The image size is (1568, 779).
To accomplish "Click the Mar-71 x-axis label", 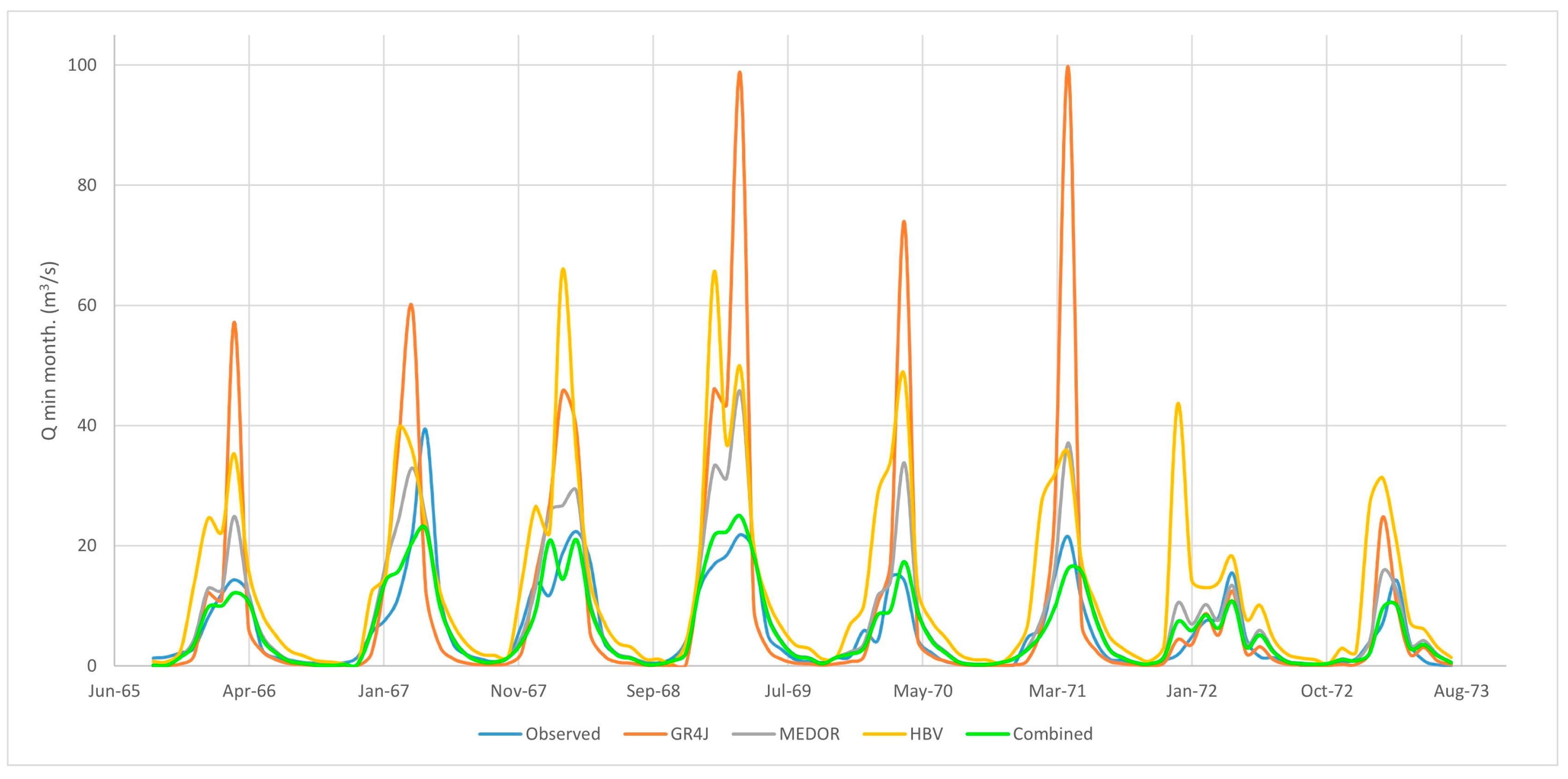I will pyautogui.click(x=1057, y=691).
